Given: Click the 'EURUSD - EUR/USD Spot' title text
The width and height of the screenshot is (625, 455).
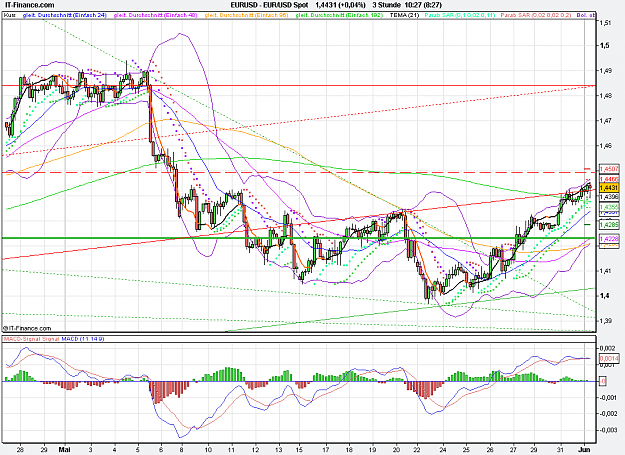Looking at the screenshot, I should click(x=269, y=5).
